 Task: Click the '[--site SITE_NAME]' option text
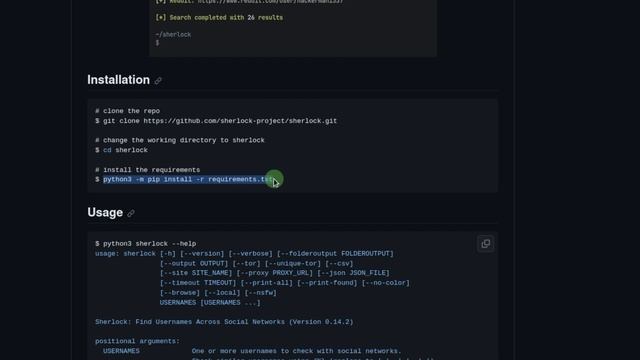[x=196, y=273]
